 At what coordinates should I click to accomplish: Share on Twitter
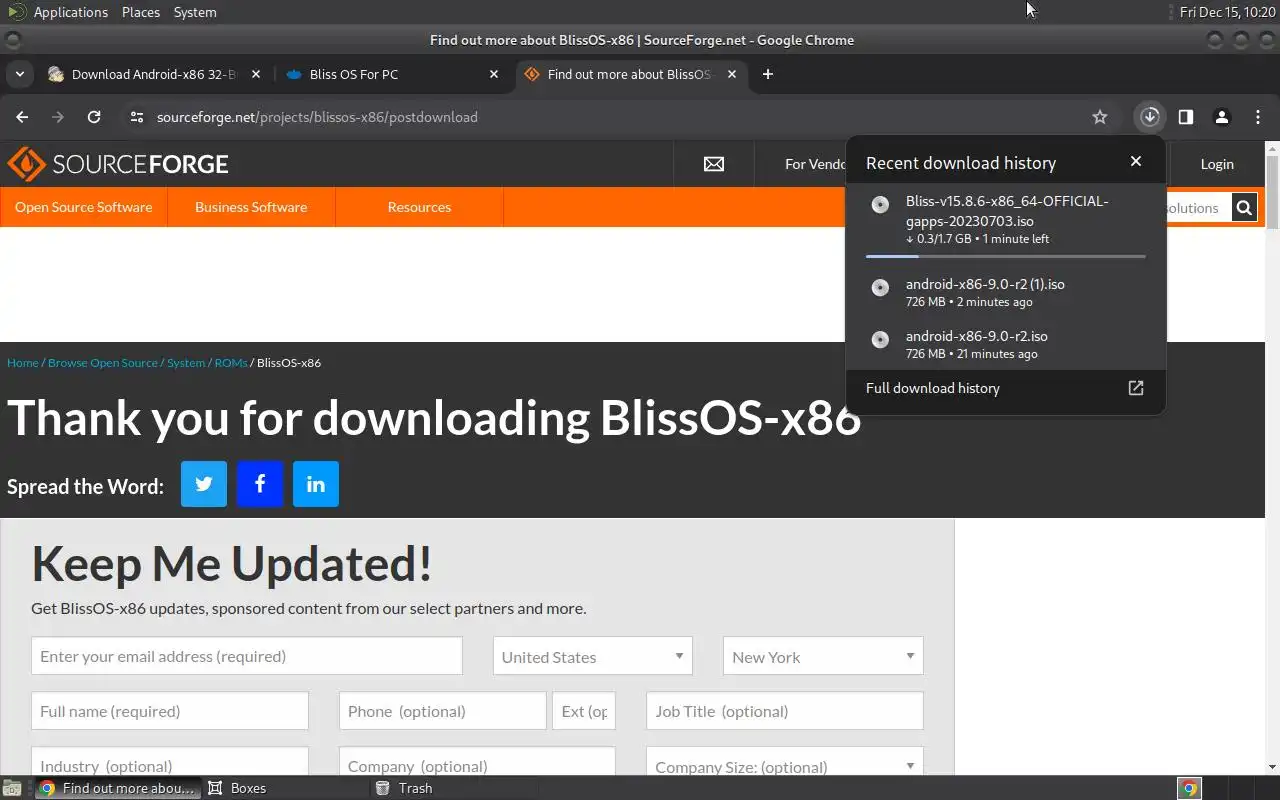[204, 484]
